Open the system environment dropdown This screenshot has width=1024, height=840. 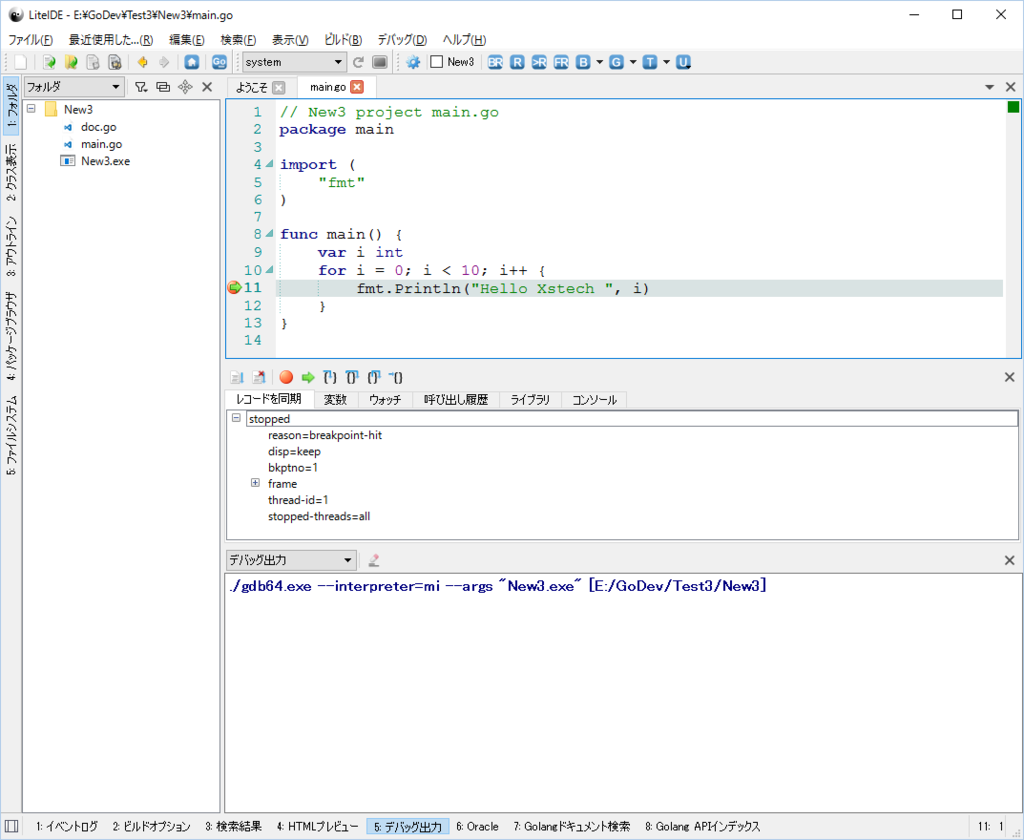[x=294, y=62]
